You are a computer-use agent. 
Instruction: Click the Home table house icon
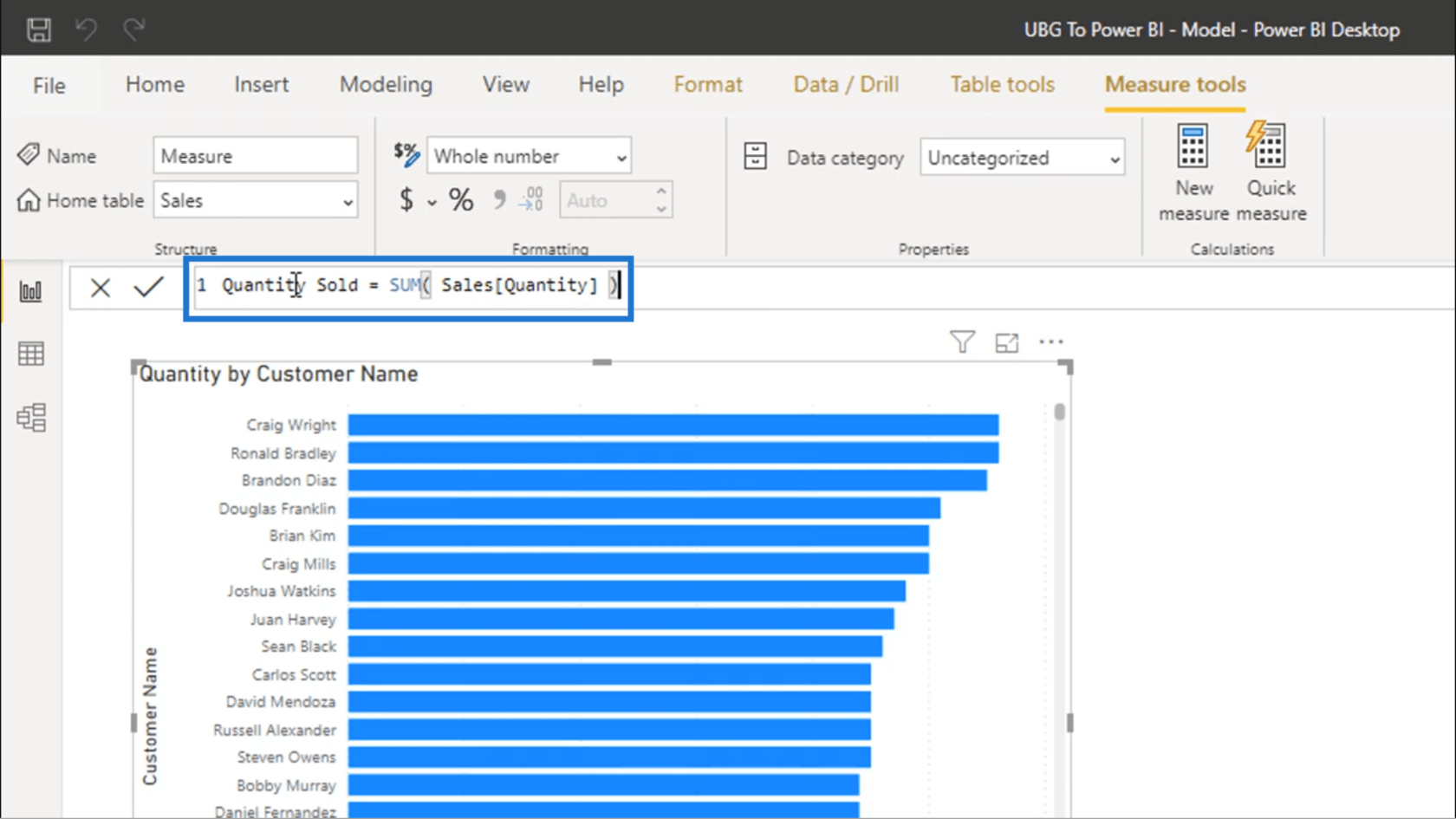click(28, 200)
